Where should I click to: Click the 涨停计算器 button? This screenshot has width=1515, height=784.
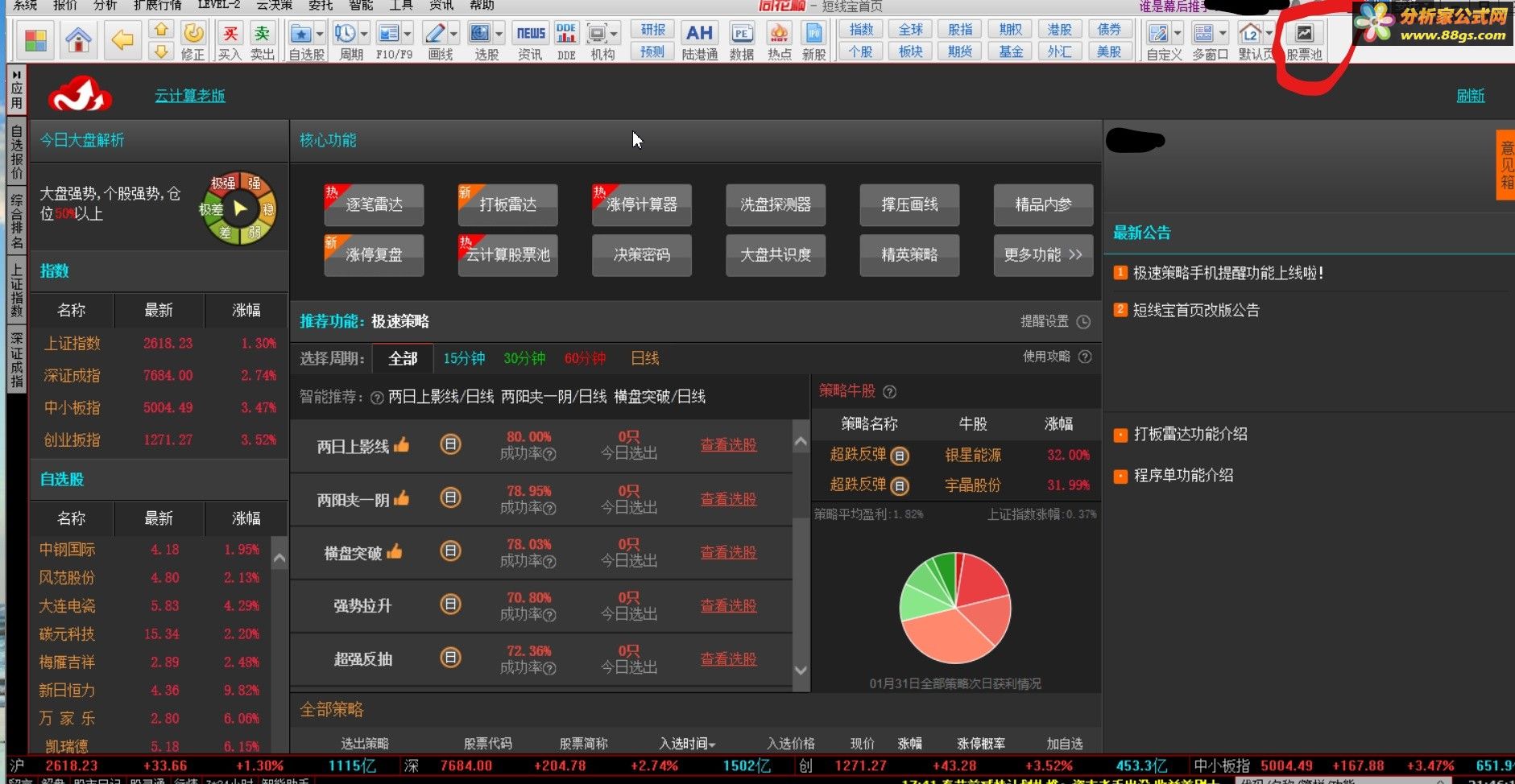[x=641, y=204]
